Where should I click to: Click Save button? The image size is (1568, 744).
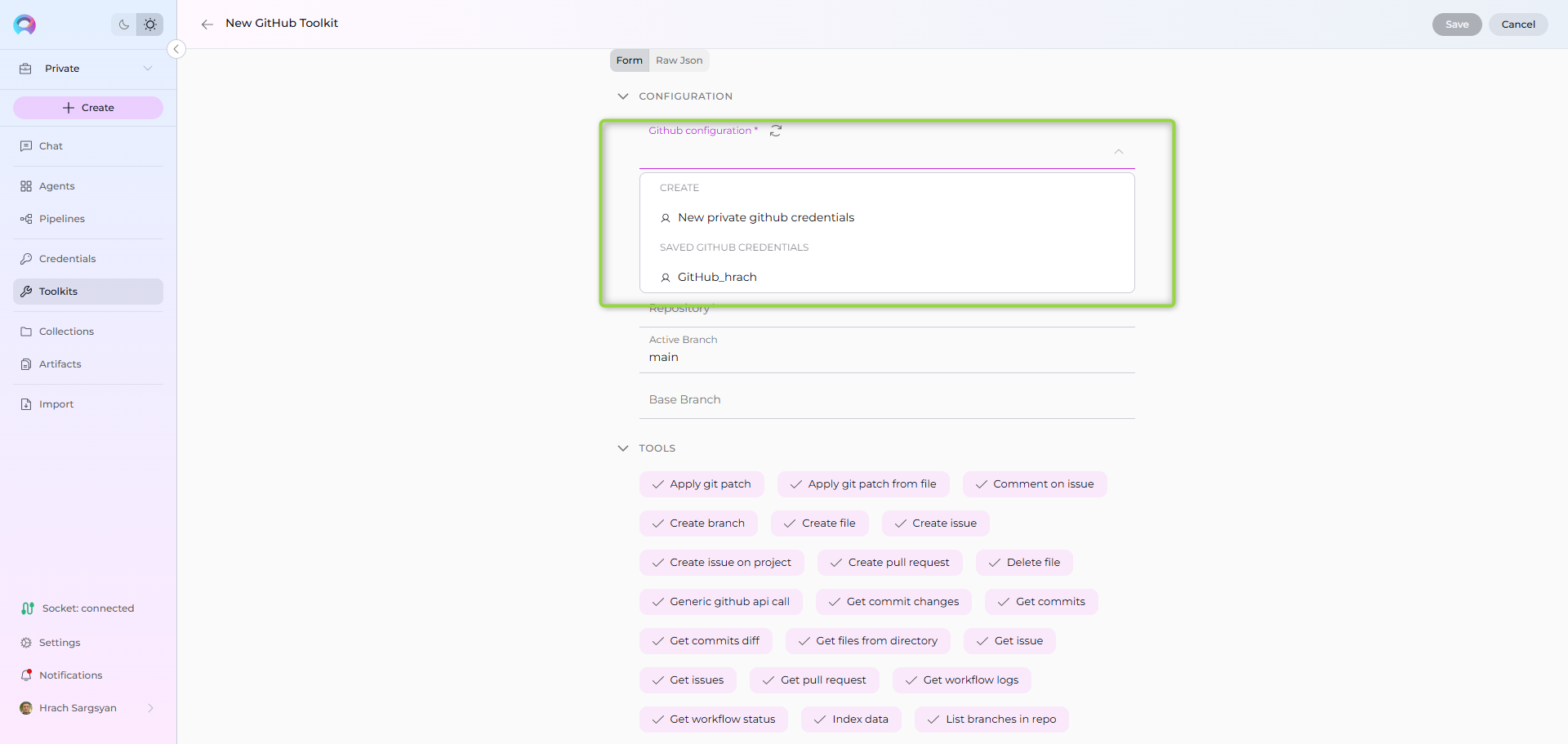[1457, 25]
